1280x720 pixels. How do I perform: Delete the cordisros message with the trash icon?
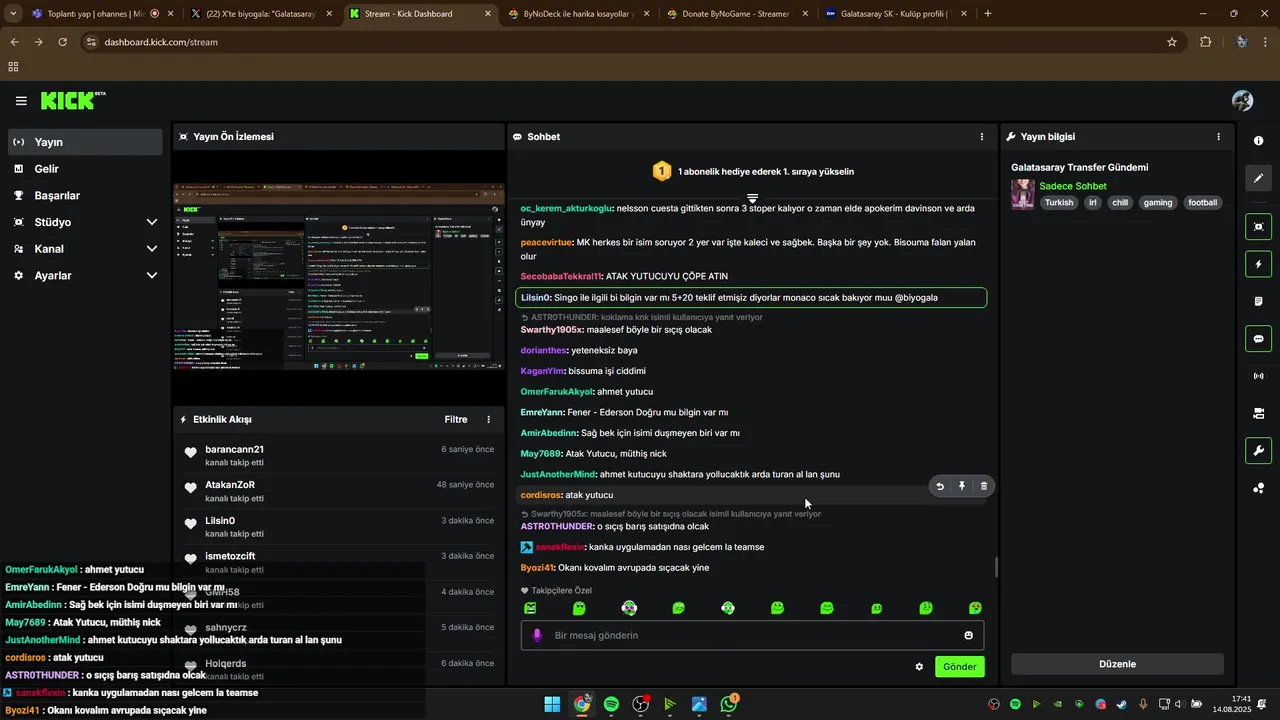click(984, 486)
